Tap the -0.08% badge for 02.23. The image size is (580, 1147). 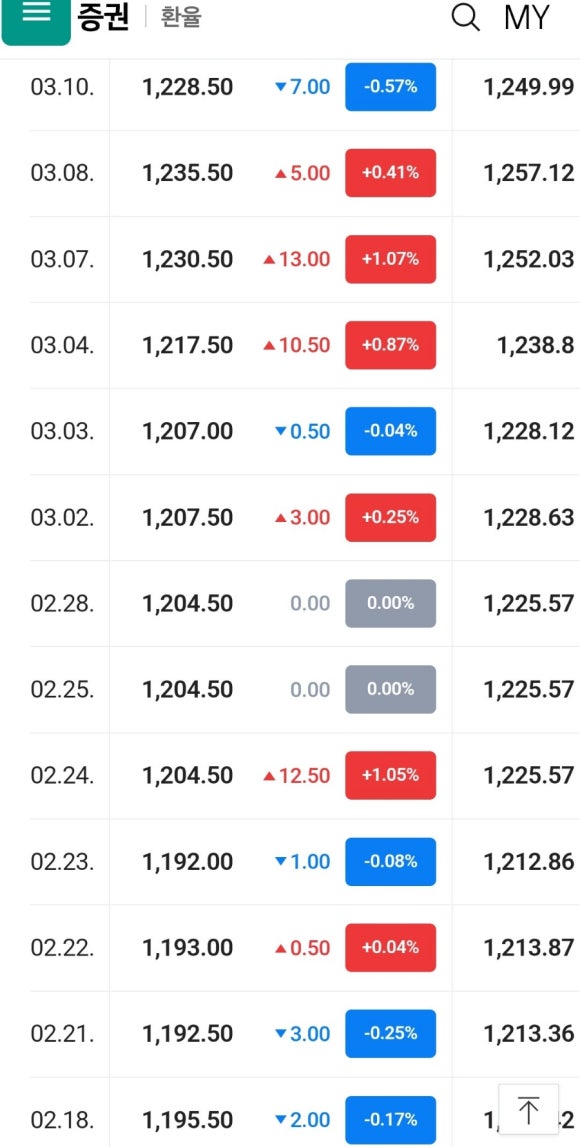click(391, 862)
